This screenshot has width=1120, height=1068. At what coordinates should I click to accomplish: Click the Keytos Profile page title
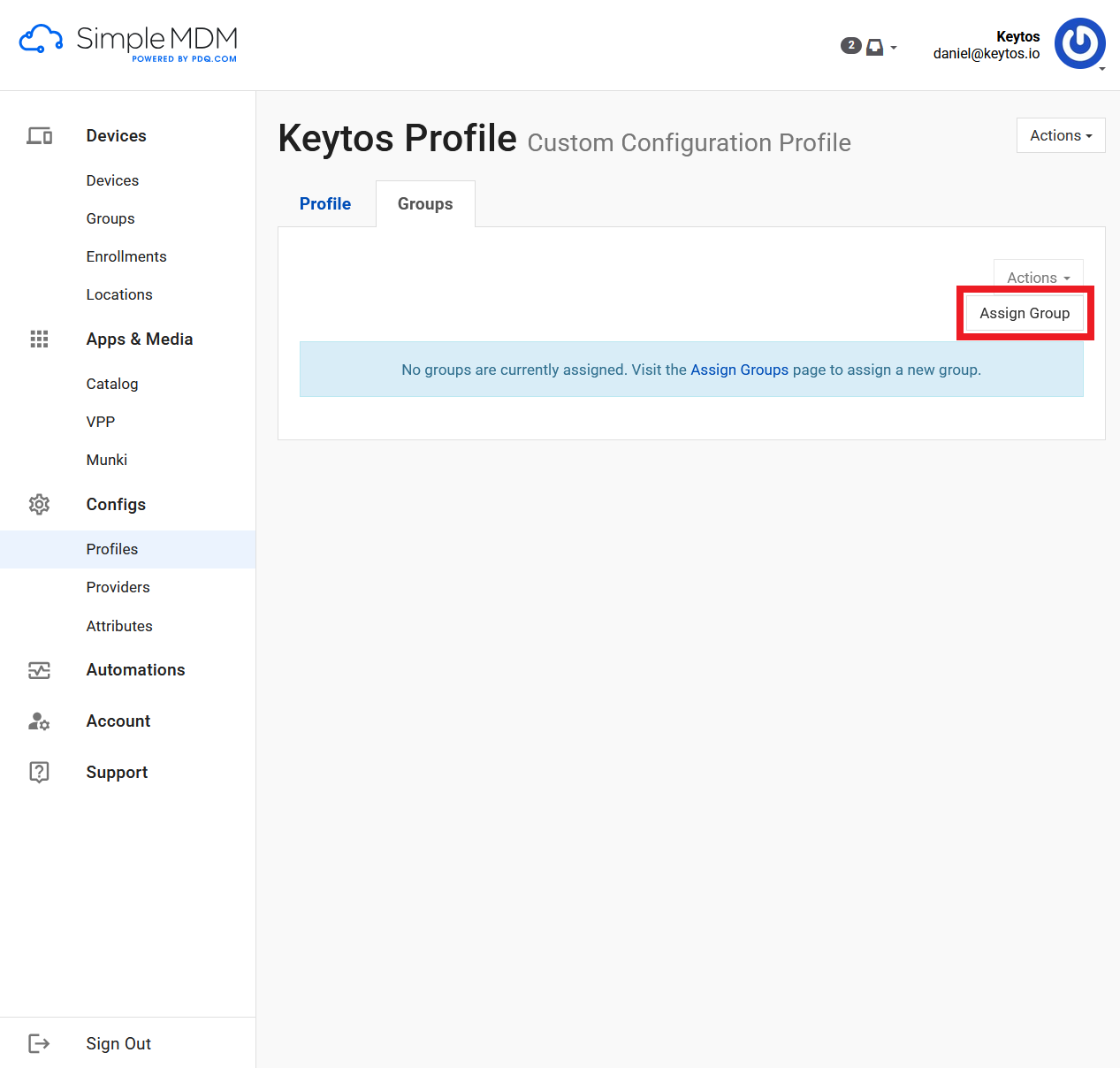tap(398, 139)
